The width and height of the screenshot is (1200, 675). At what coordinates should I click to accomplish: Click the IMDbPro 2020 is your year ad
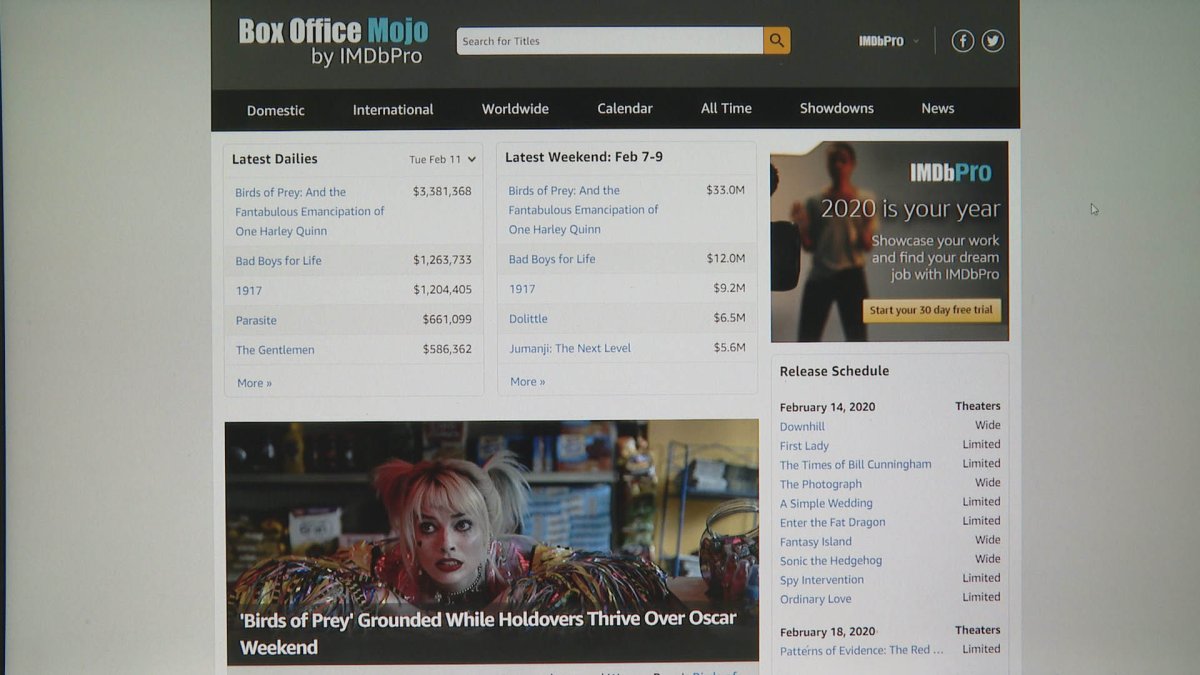coord(889,241)
